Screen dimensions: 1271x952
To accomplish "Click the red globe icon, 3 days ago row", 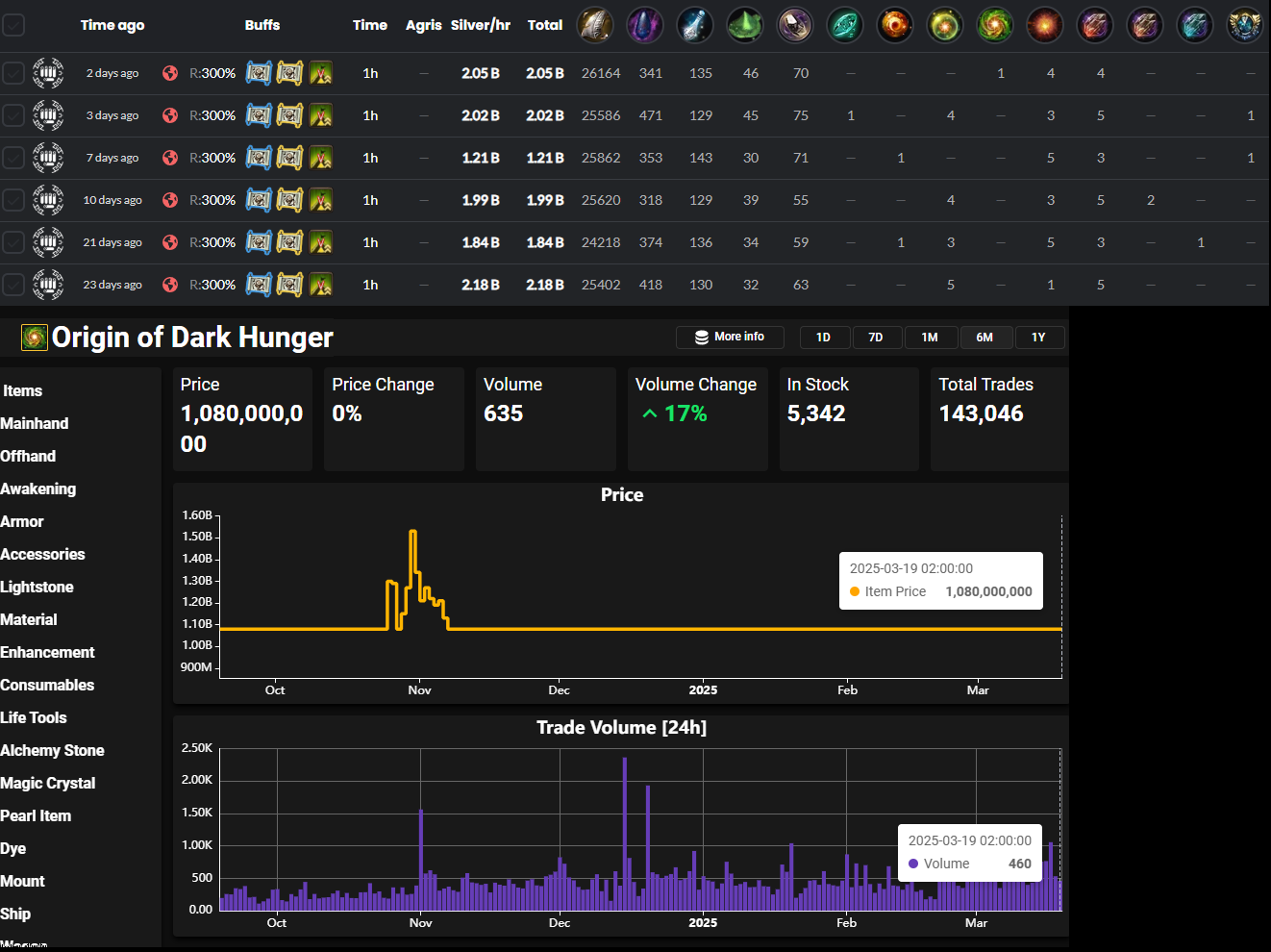I will [x=170, y=115].
